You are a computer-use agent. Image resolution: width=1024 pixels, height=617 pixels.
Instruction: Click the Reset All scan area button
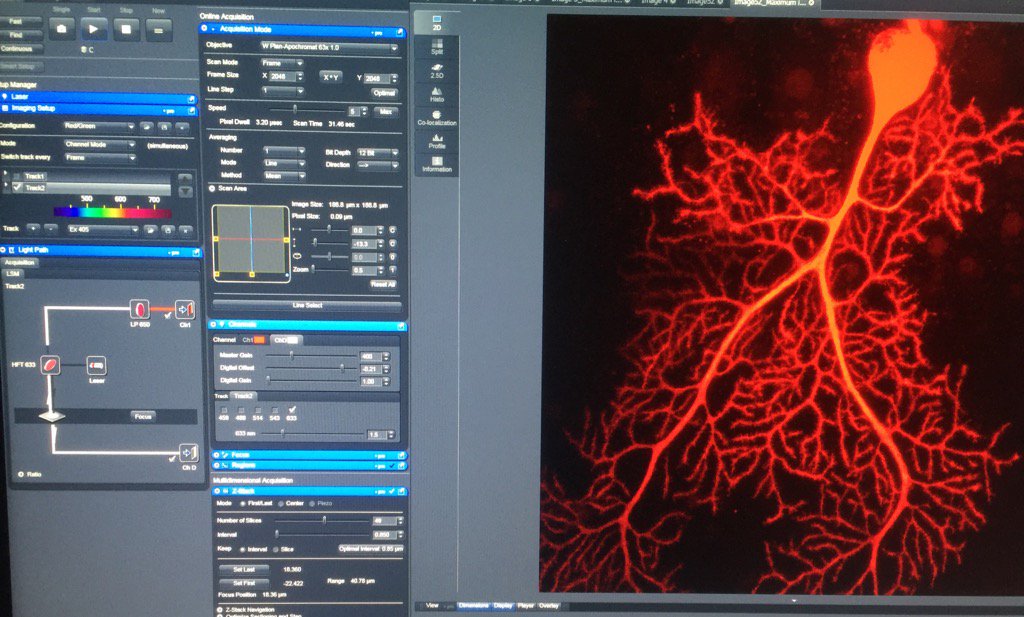383,284
